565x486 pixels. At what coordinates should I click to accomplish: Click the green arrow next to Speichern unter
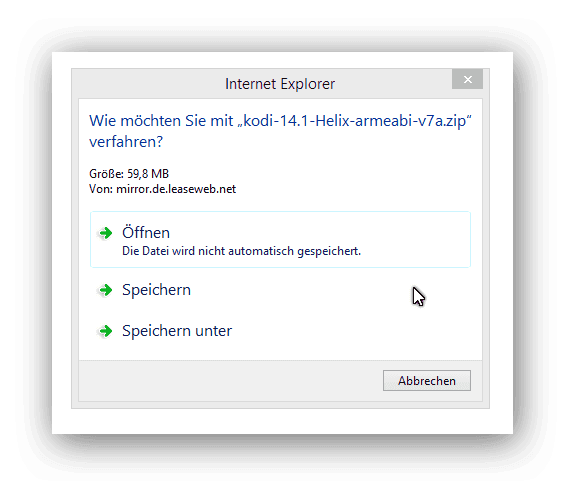[x=106, y=331]
